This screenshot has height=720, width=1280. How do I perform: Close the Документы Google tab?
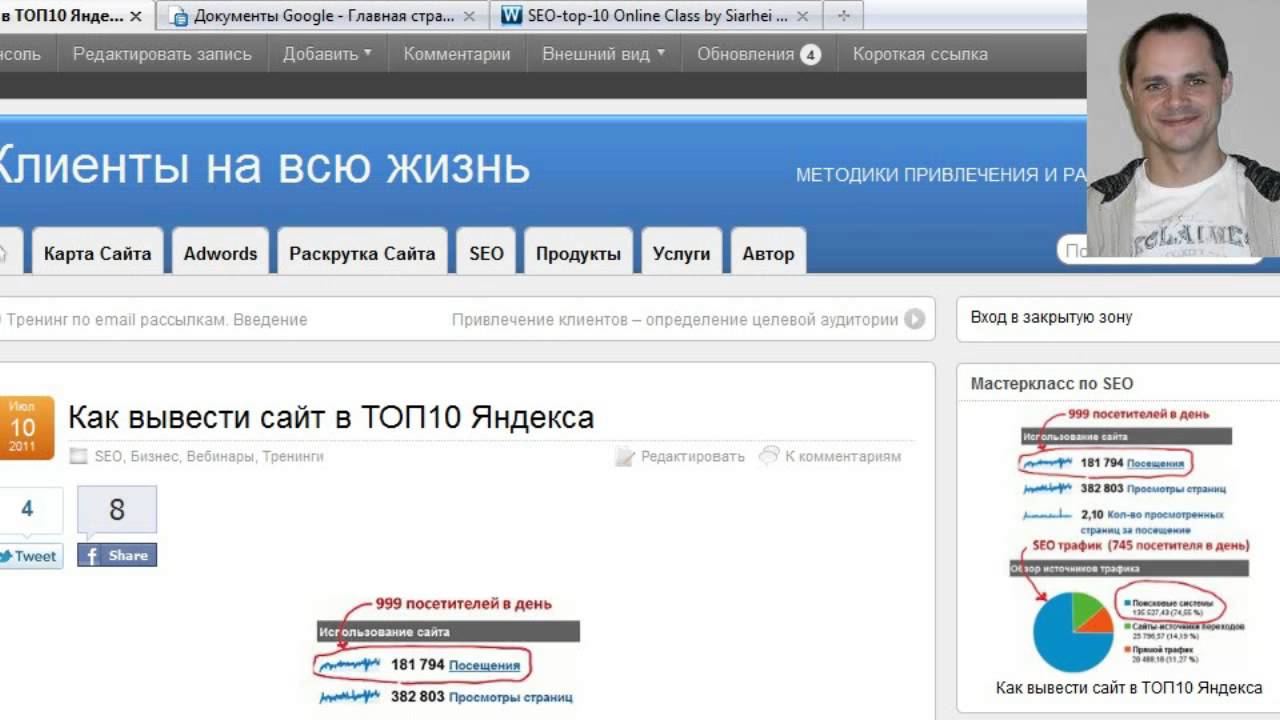[469, 16]
